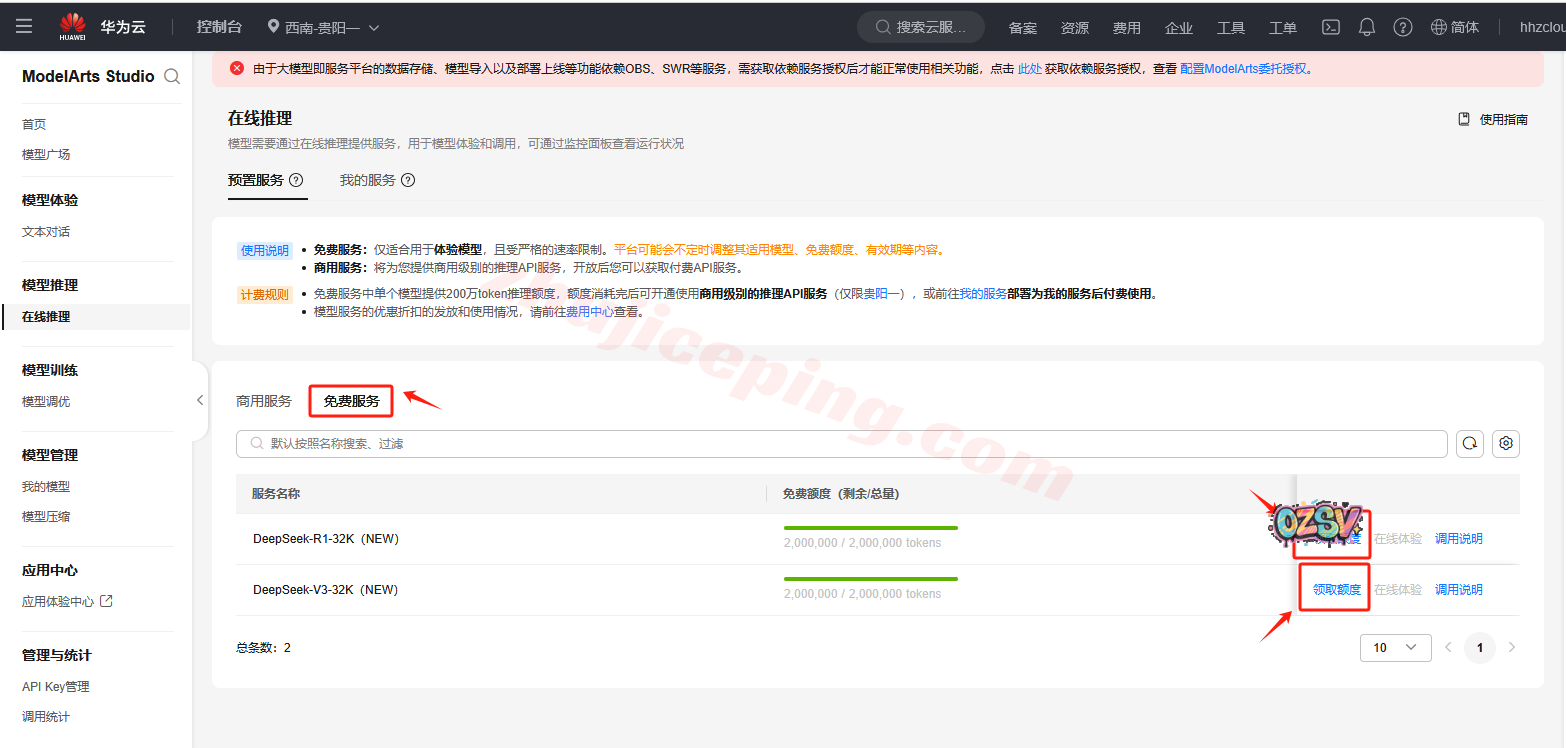Image resolution: width=1566 pixels, height=748 pixels.
Task: Select the 商用服务 tab
Action: 264,401
